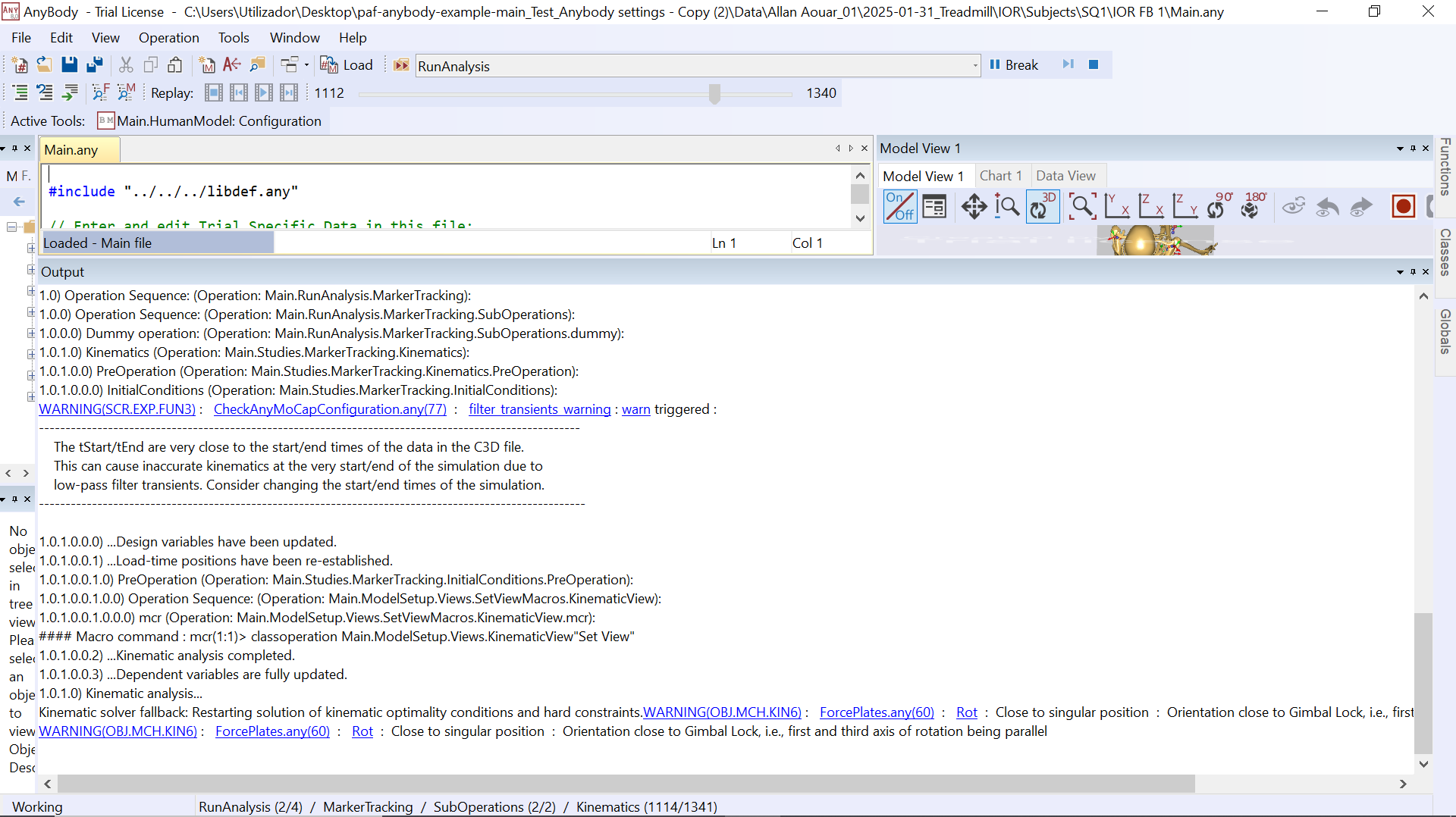Open the Output panel menu arrow
Viewport: 1456px width, 817px height.
point(1400,272)
